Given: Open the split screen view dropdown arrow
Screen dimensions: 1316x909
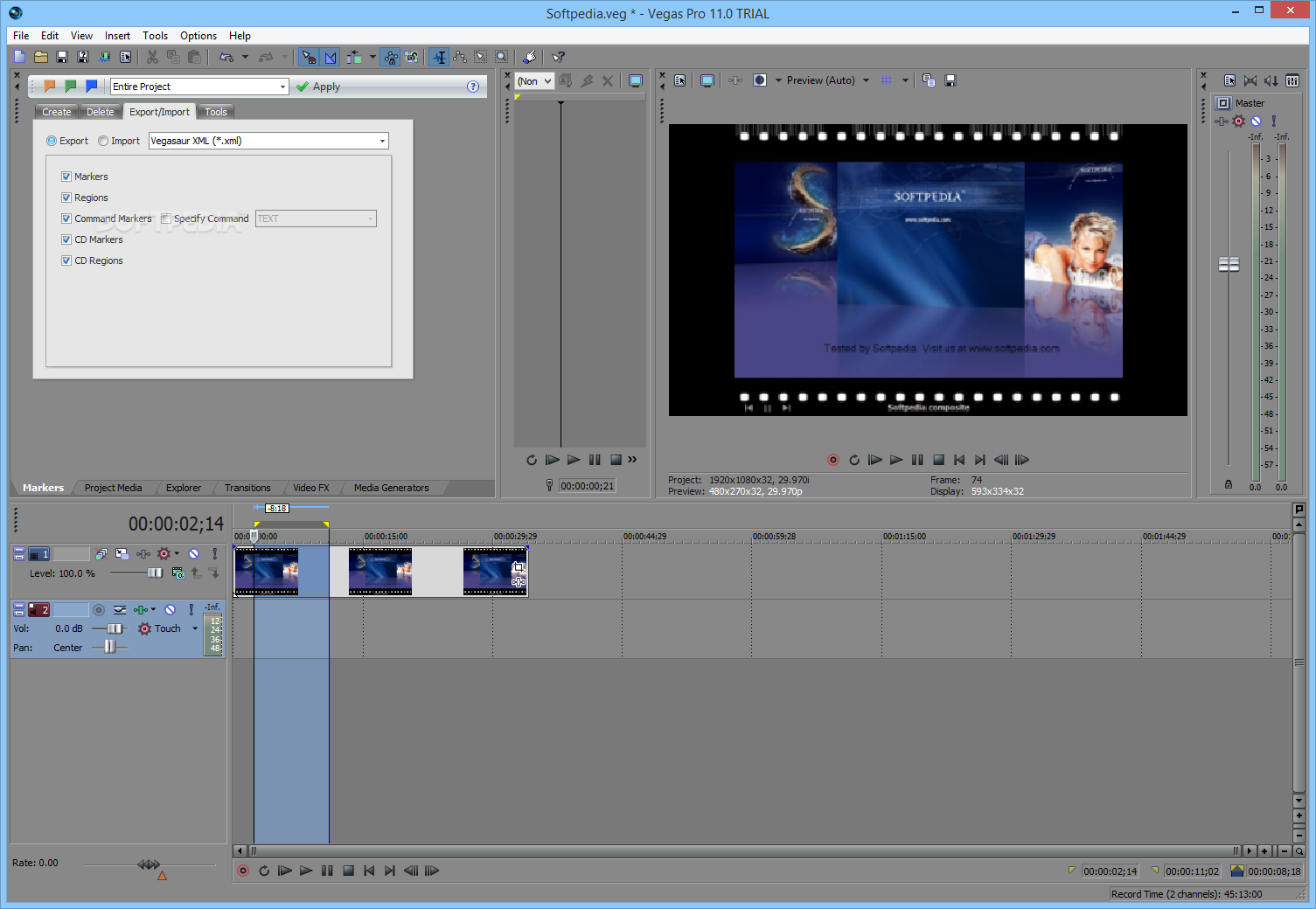Looking at the screenshot, I should (778, 80).
